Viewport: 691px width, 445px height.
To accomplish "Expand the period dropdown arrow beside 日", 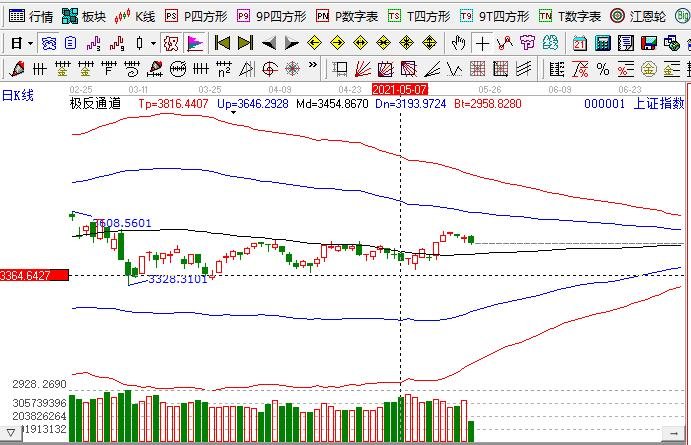I will pos(30,43).
